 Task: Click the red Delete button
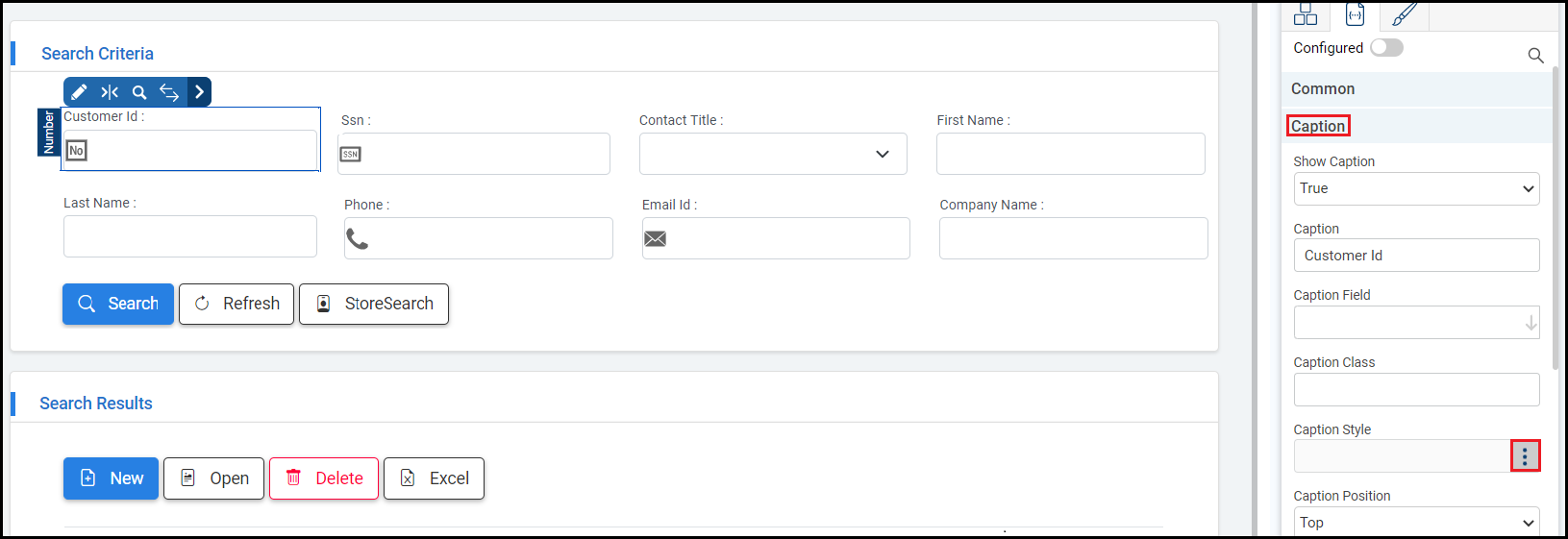point(324,478)
